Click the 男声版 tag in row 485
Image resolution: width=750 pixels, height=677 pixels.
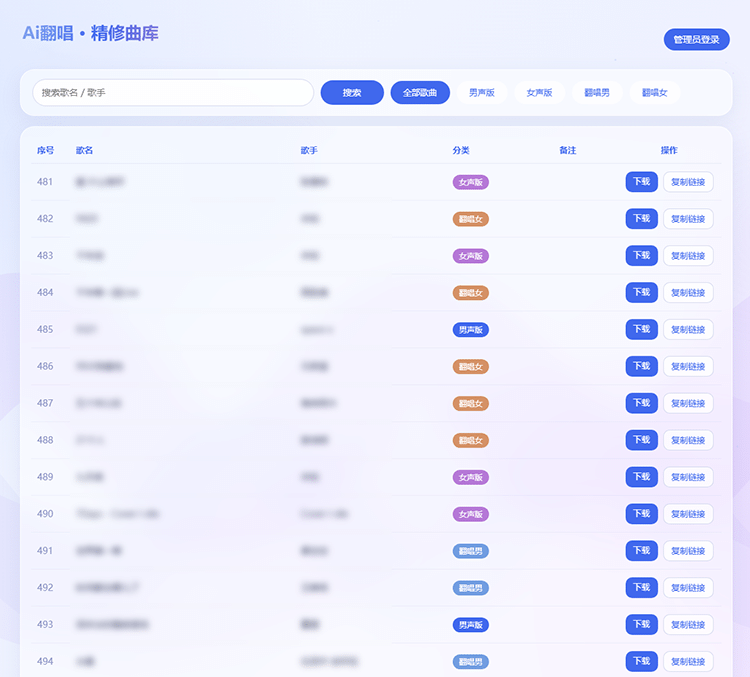tap(471, 330)
